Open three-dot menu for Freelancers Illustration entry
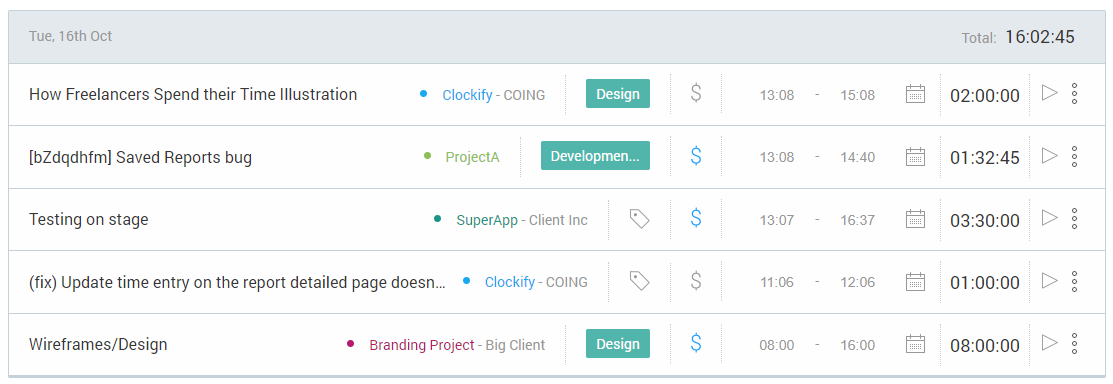Image resolution: width=1113 pixels, height=384 pixels. click(x=1074, y=94)
